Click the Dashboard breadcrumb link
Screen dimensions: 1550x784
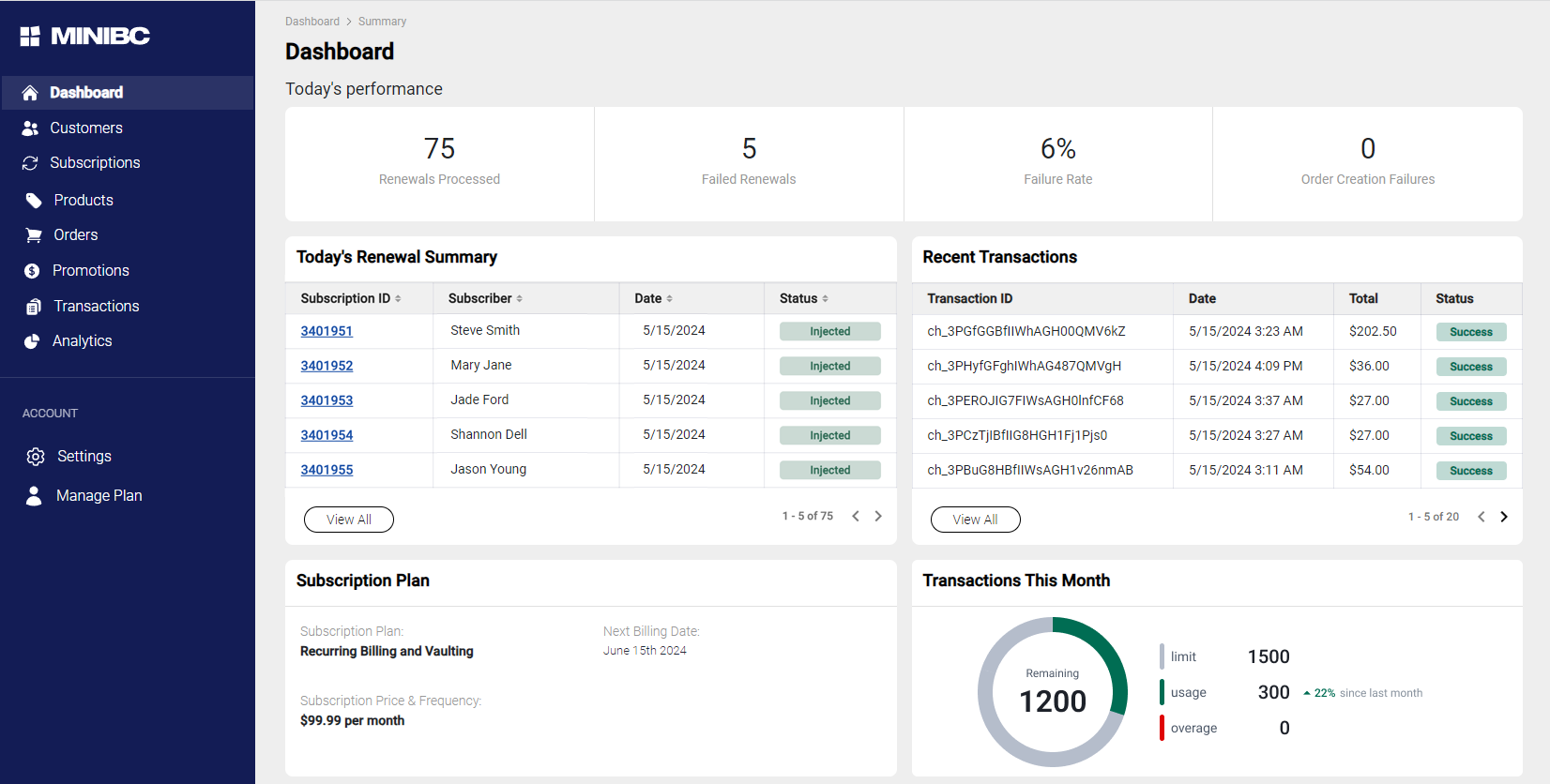(x=312, y=22)
